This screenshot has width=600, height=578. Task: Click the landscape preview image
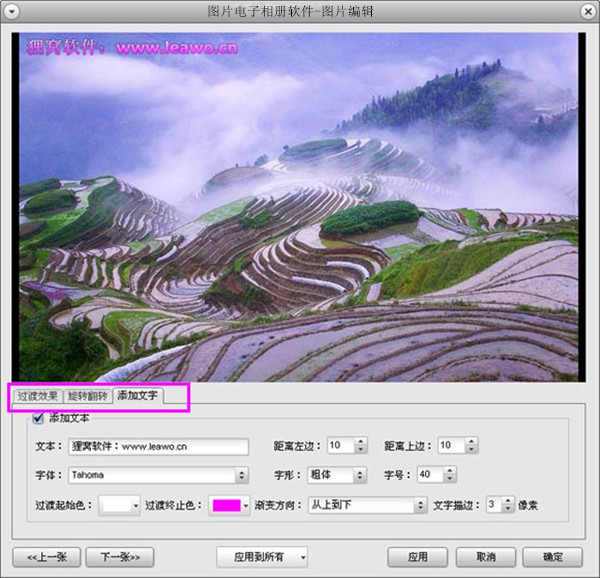[298, 207]
